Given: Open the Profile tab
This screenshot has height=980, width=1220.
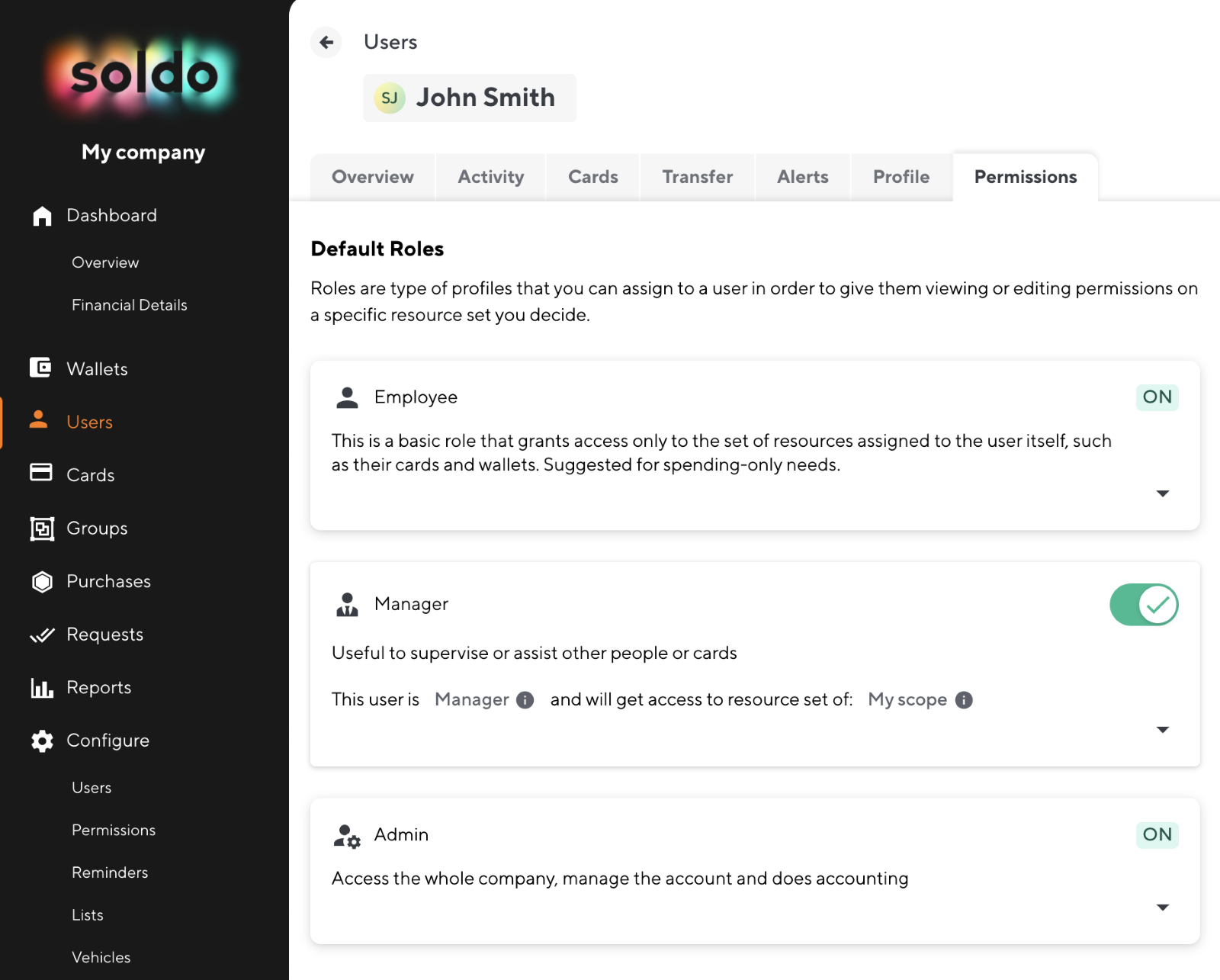Looking at the screenshot, I should click(x=901, y=177).
